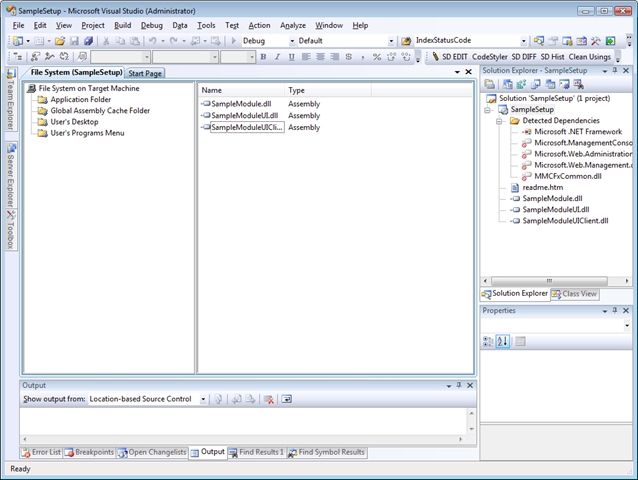Viewport: 638px width, 480px height.
Task: Collapse the Detected Dependencies node
Action: pos(499,121)
